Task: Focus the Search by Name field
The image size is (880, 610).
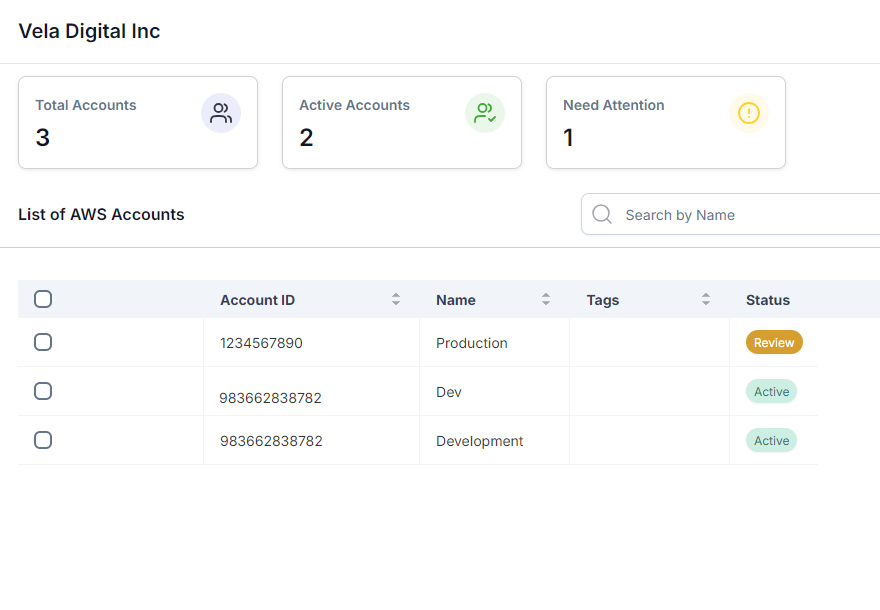Action: (x=731, y=214)
